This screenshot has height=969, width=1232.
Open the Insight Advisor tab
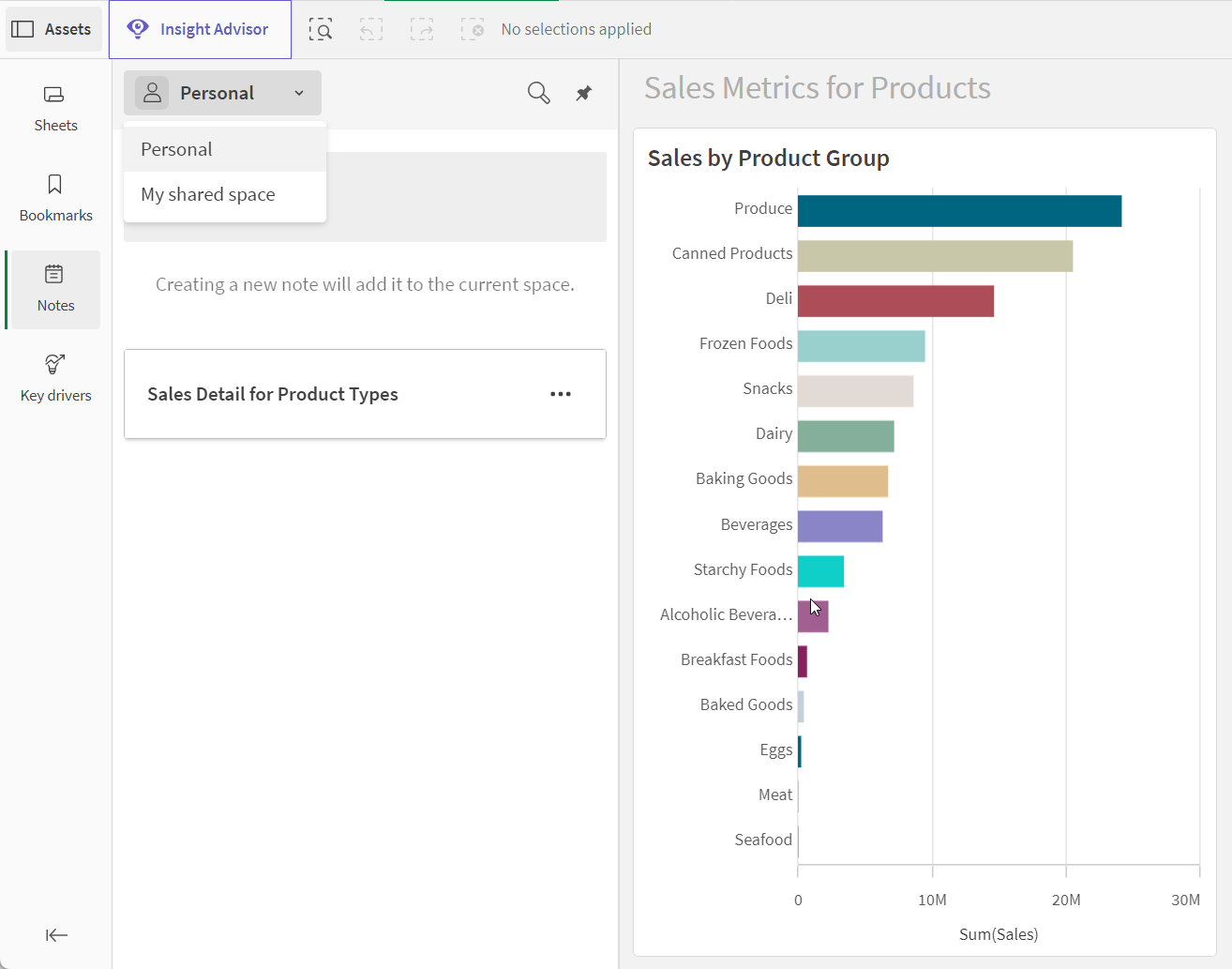tap(200, 29)
